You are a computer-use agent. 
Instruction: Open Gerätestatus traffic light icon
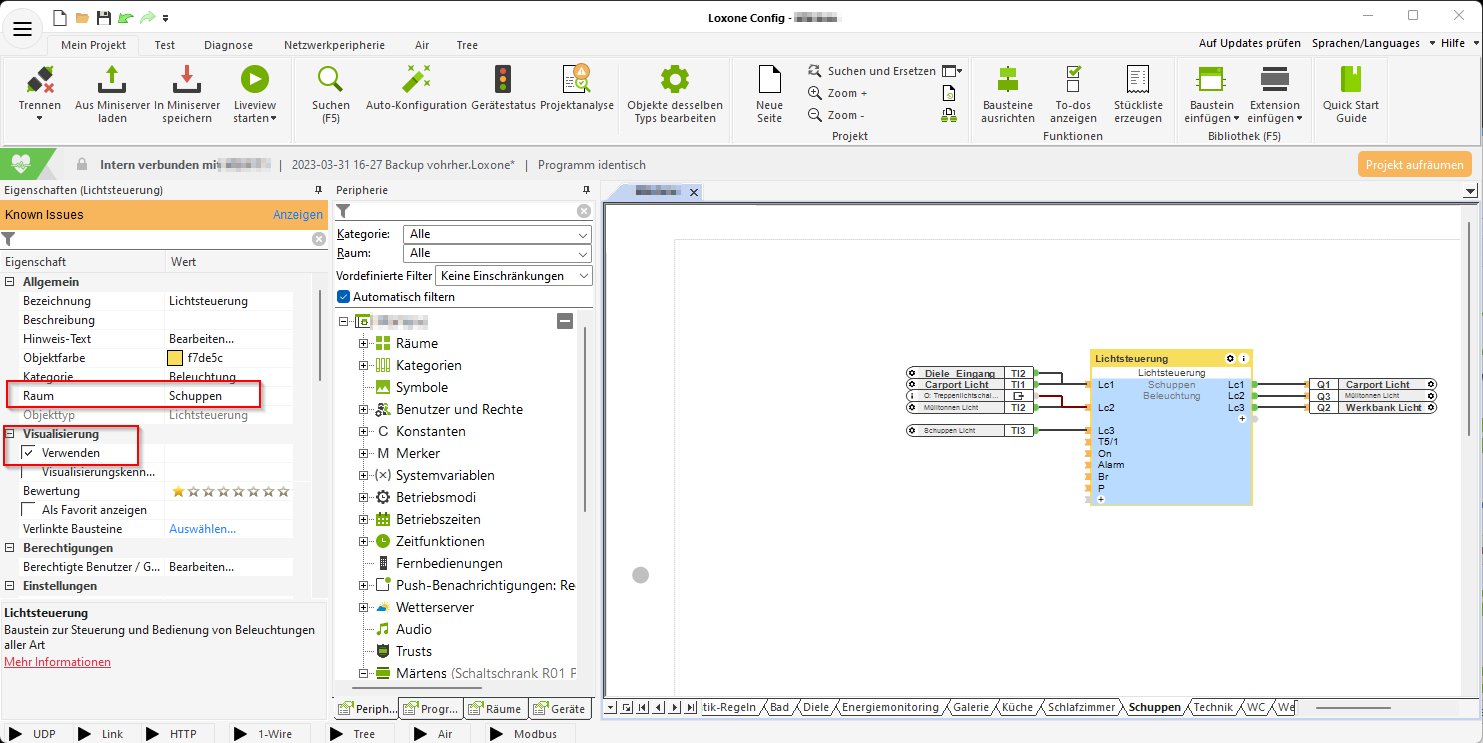tap(502, 79)
